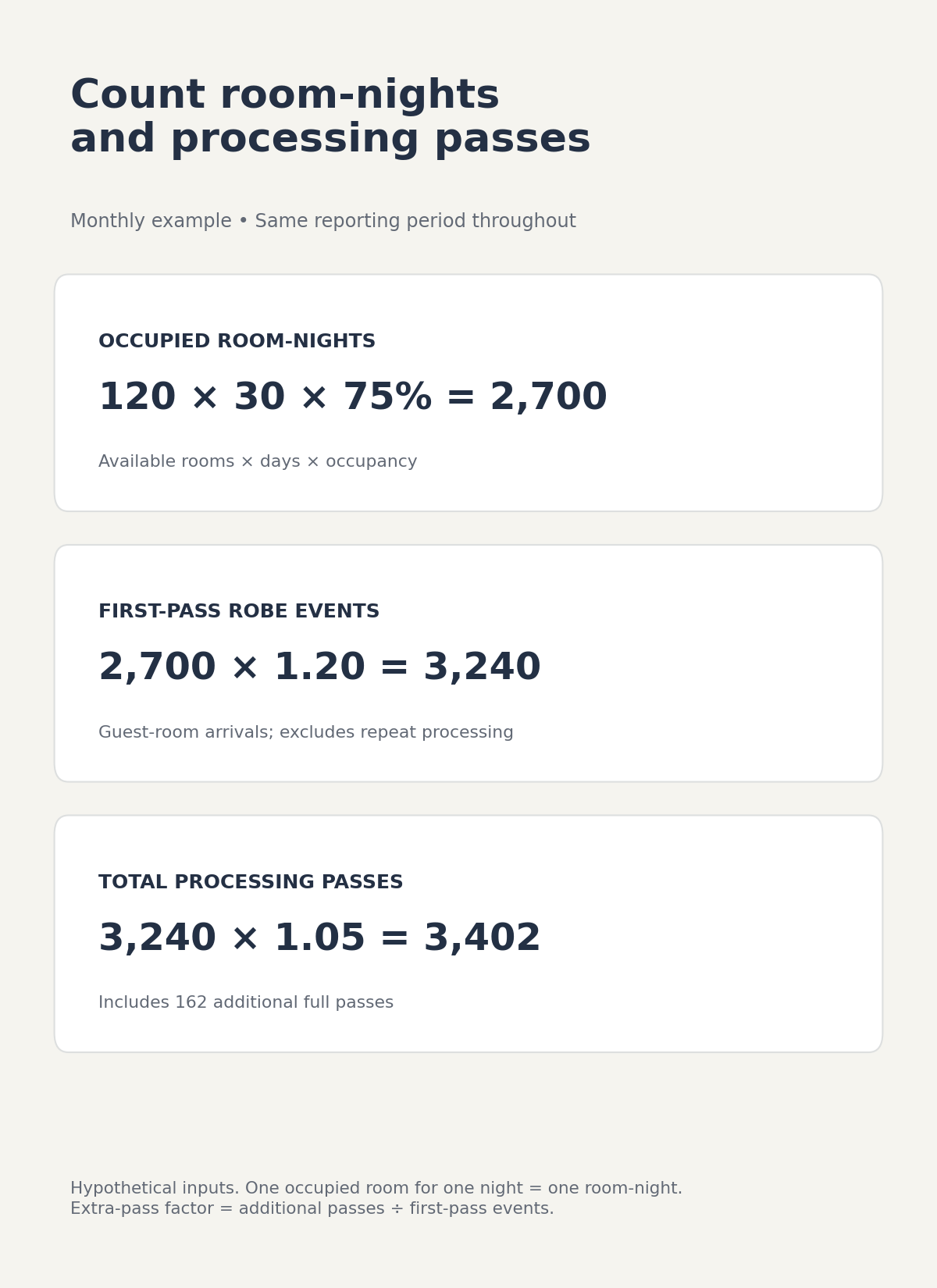Click the '1.05' extra-pass multiplier
Screen dimensions: 937x1288
(x=319, y=938)
